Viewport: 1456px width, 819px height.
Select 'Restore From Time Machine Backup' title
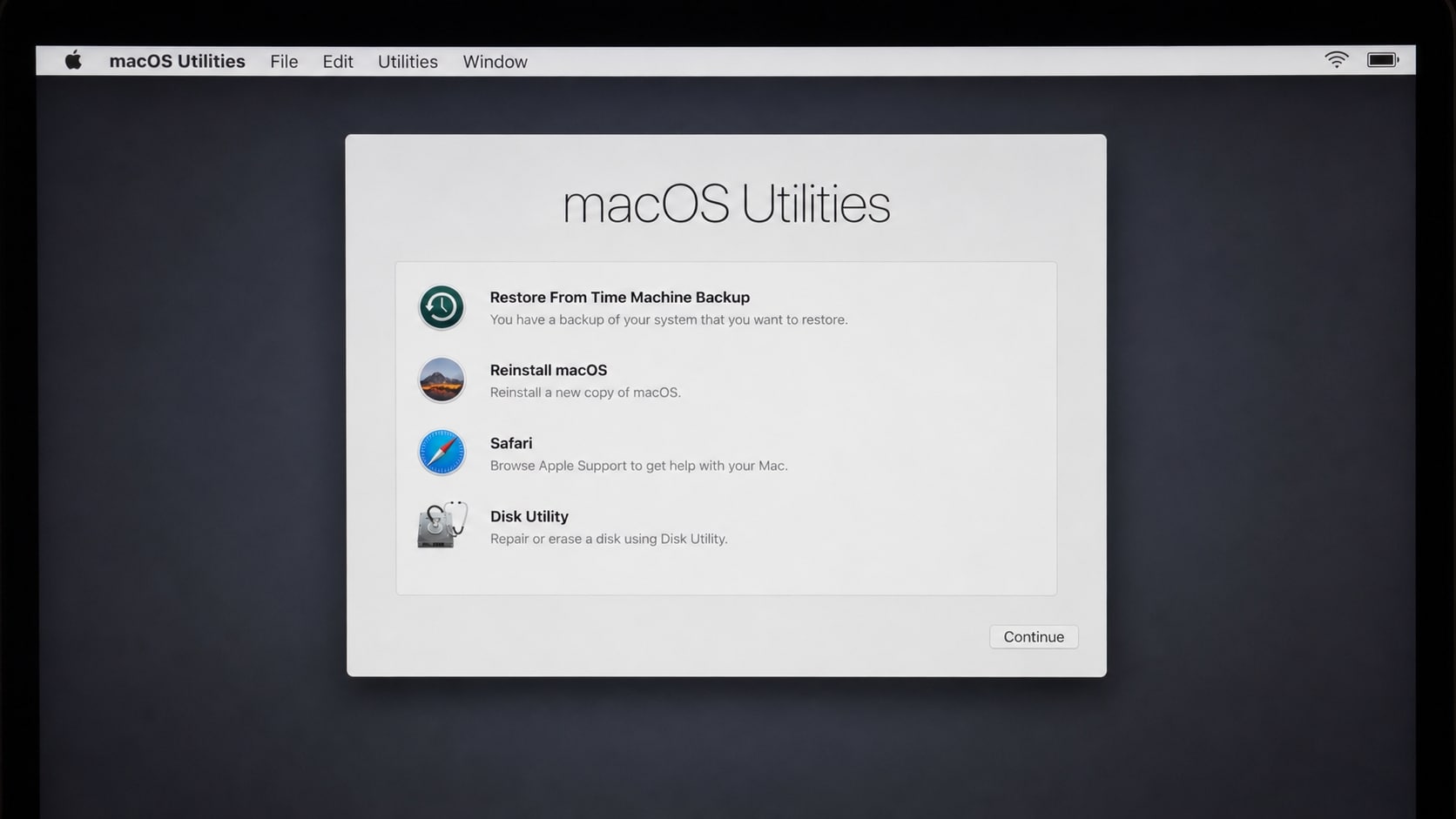tap(620, 298)
